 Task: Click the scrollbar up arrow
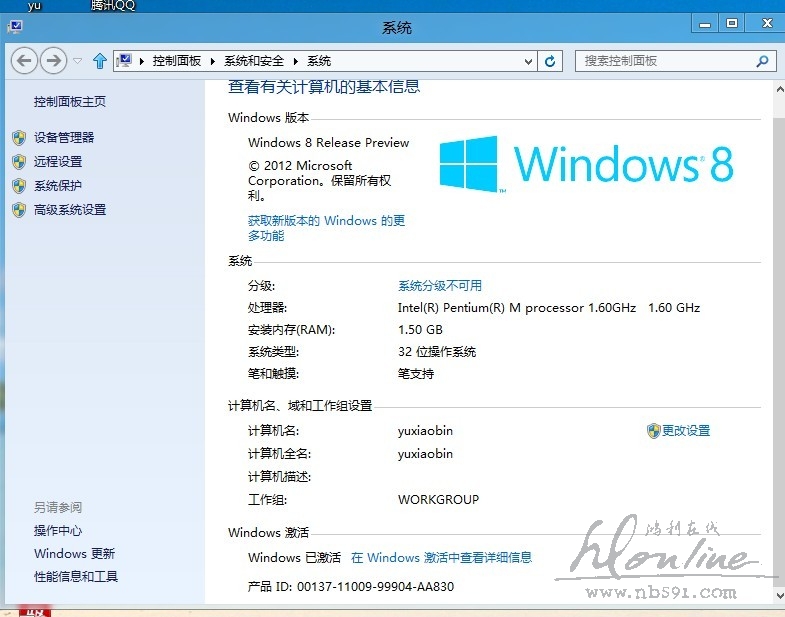[779, 90]
